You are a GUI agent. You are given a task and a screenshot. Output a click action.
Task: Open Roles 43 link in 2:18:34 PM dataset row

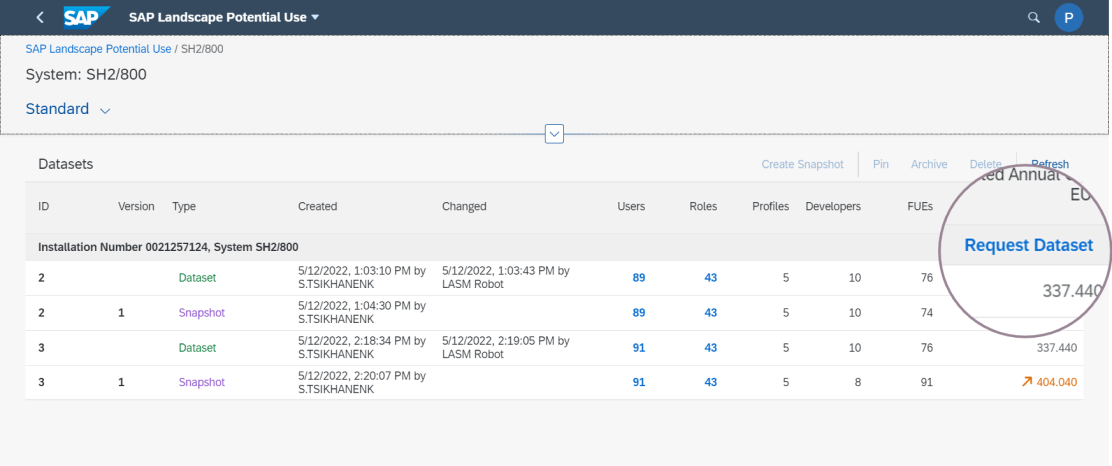tap(711, 348)
